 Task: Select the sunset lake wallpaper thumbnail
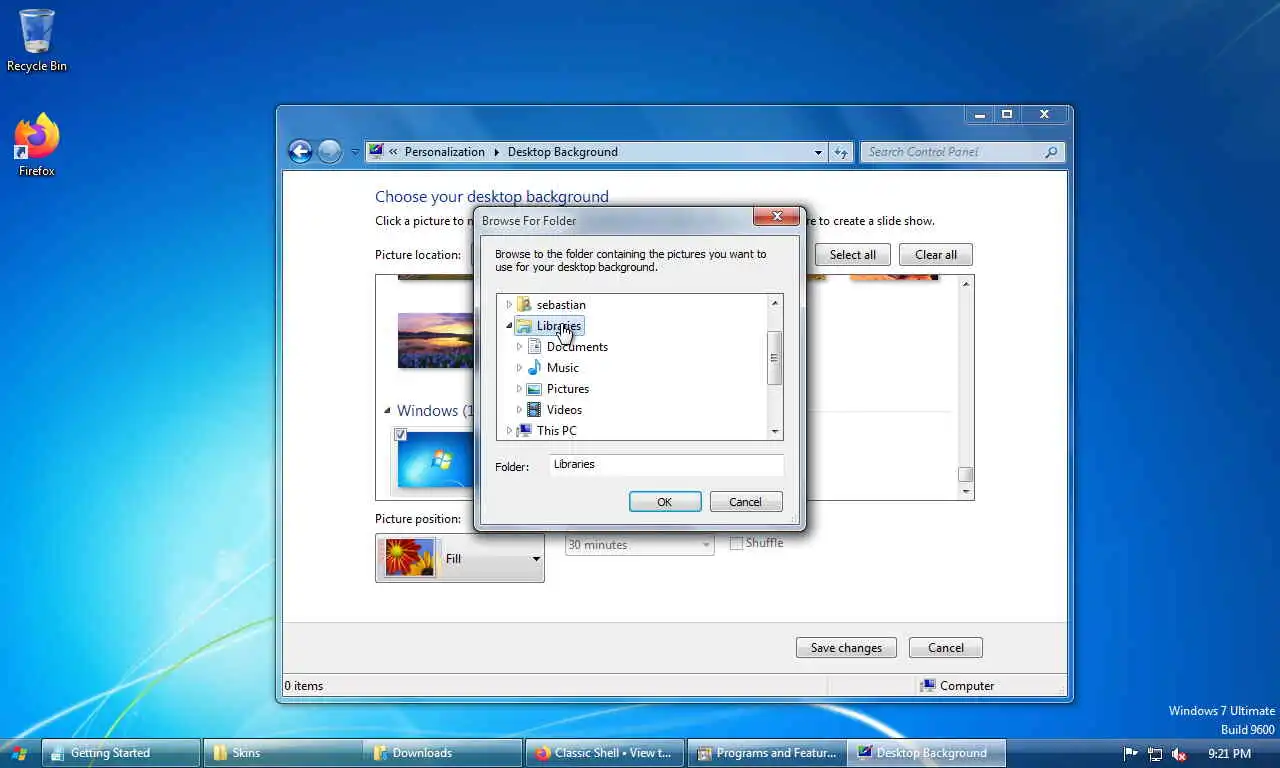click(436, 340)
